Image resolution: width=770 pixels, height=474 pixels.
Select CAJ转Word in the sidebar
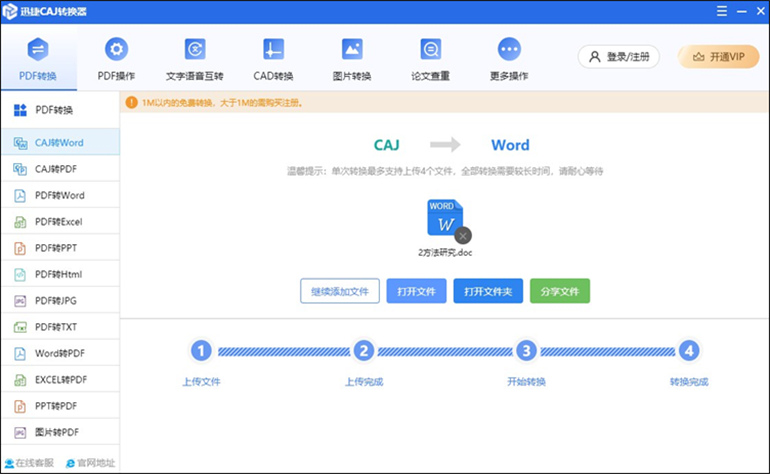click(x=60, y=142)
